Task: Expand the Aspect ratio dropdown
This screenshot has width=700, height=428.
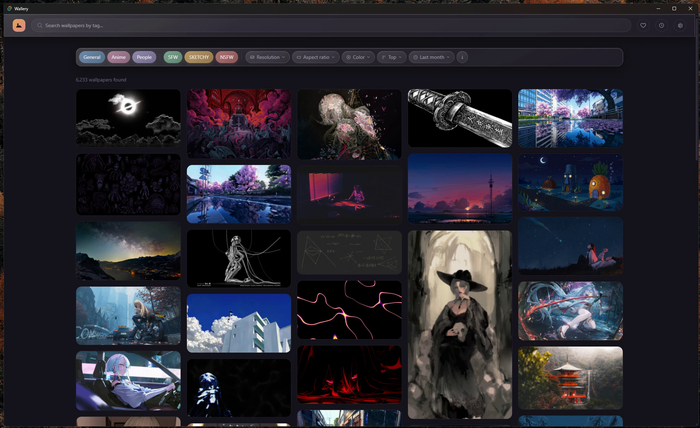Action: point(316,57)
